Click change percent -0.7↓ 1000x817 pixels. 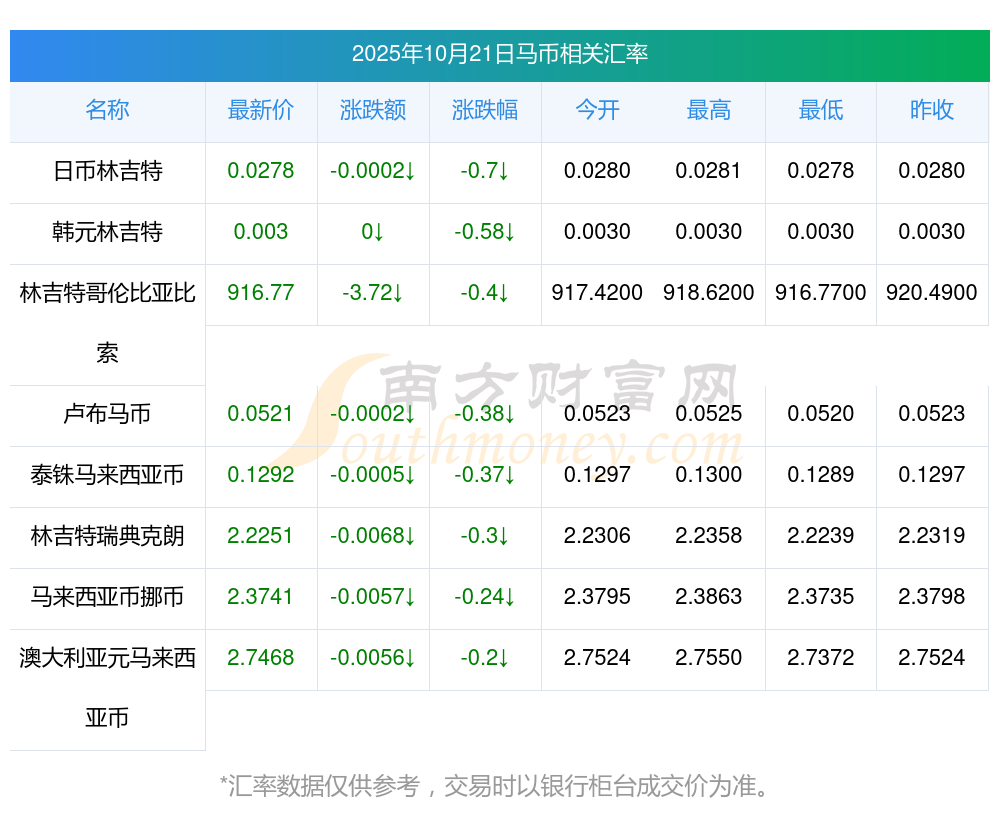pyautogui.click(x=485, y=171)
